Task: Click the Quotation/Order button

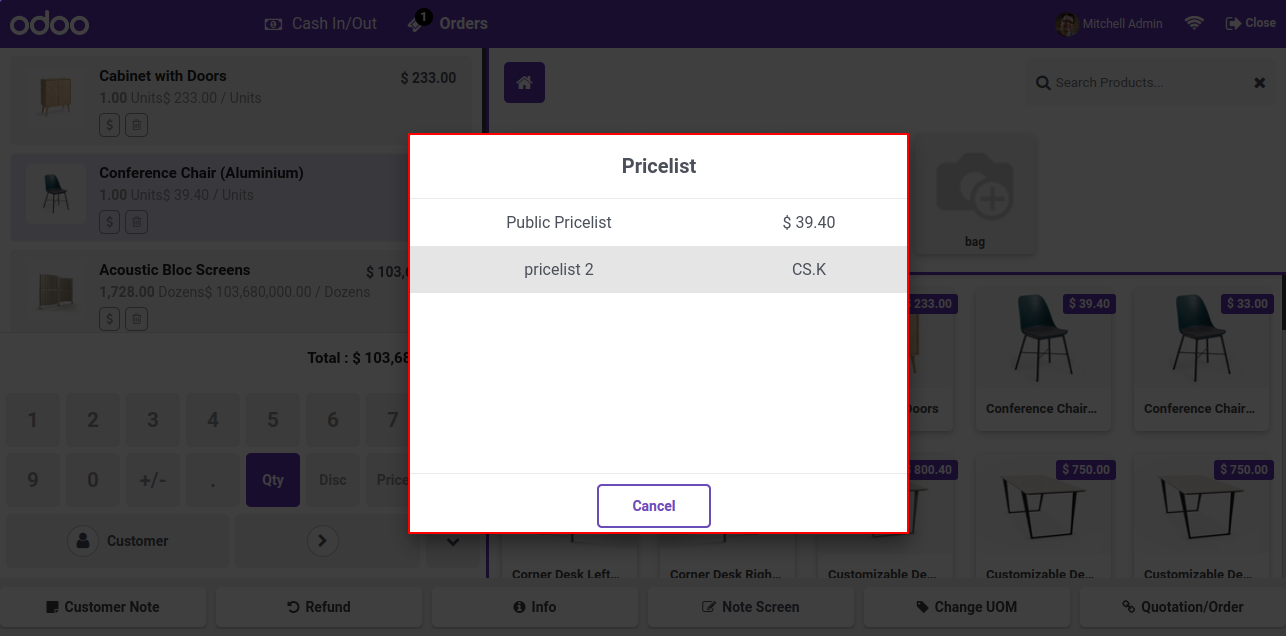Action: coord(1183,607)
